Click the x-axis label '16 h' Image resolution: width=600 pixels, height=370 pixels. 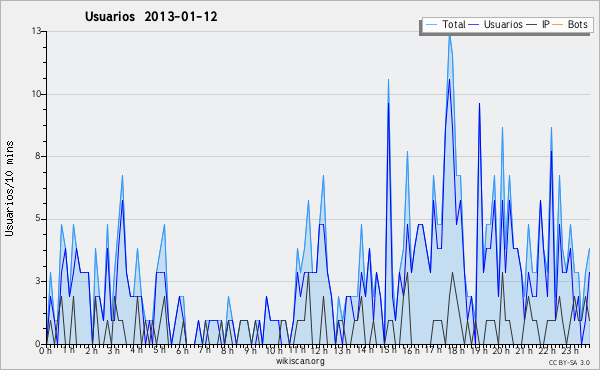[x=410, y=350]
